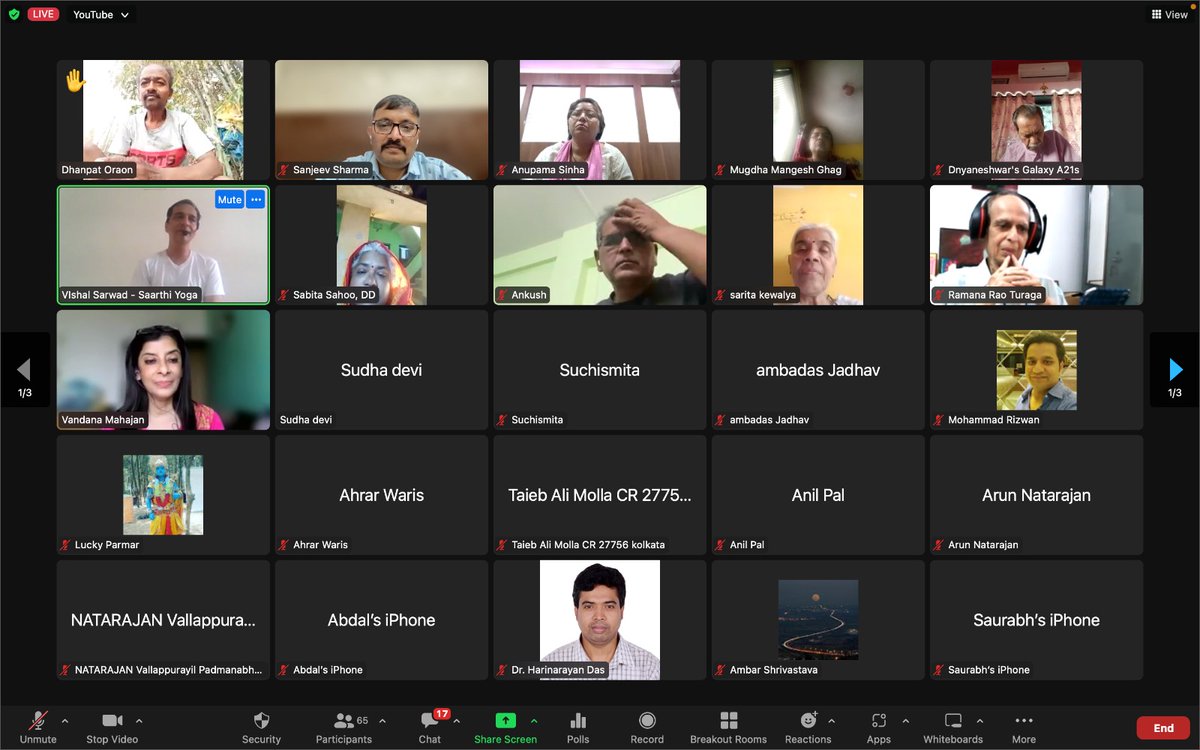Screen dimensions: 1200x750
Task: Open the More options ellipsis
Action: point(1024,721)
